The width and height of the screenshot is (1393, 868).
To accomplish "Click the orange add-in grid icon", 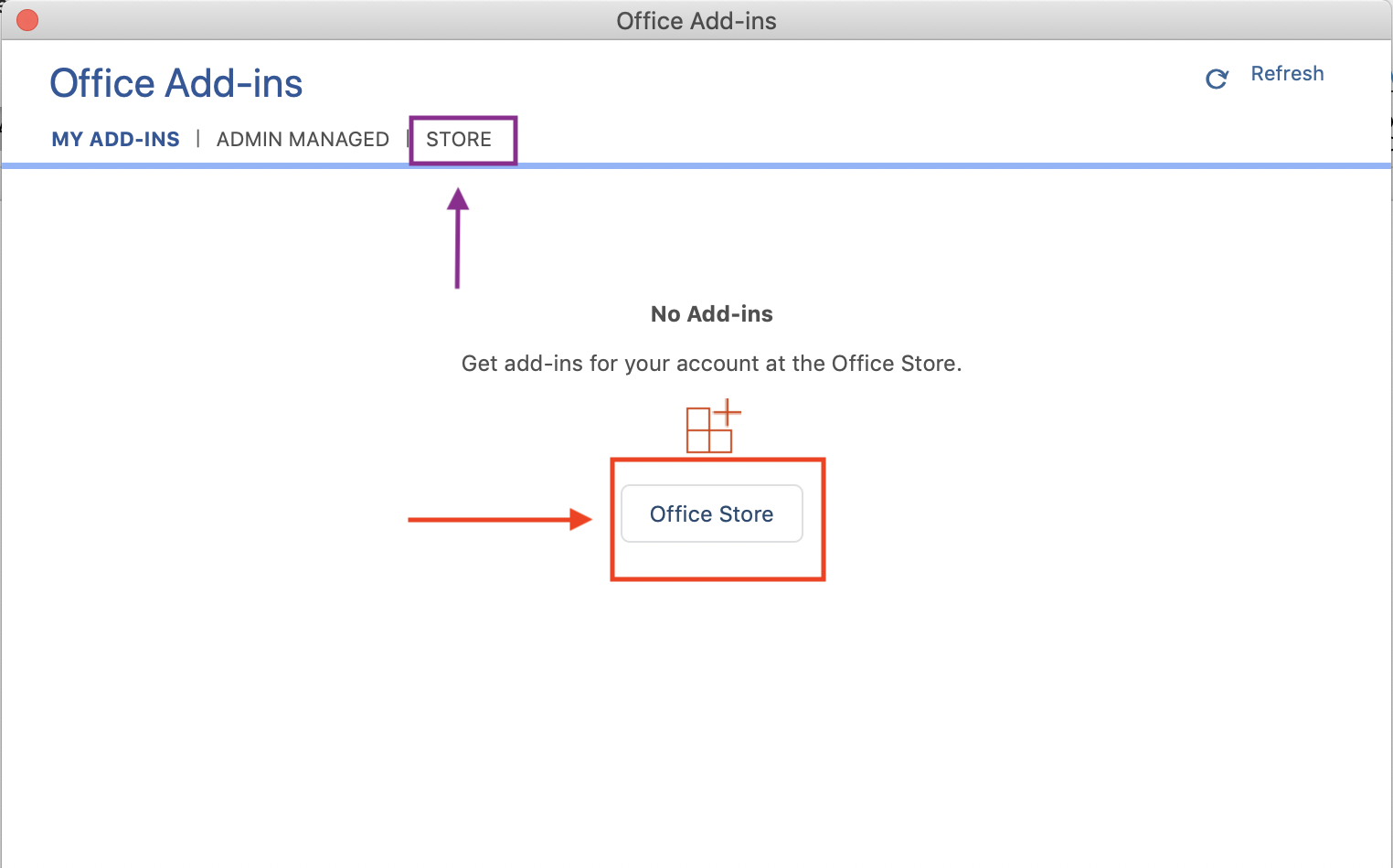I will tap(708, 431).
